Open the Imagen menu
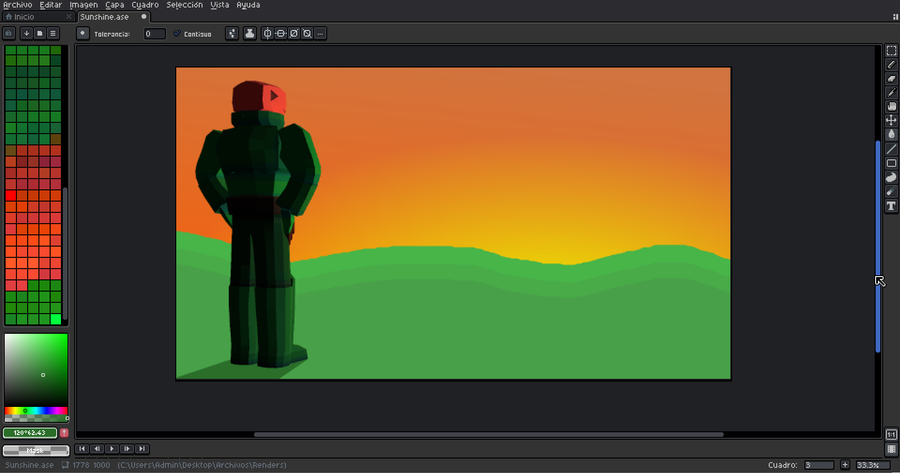This screenshot has width=900, height=473. click(83, 5)
